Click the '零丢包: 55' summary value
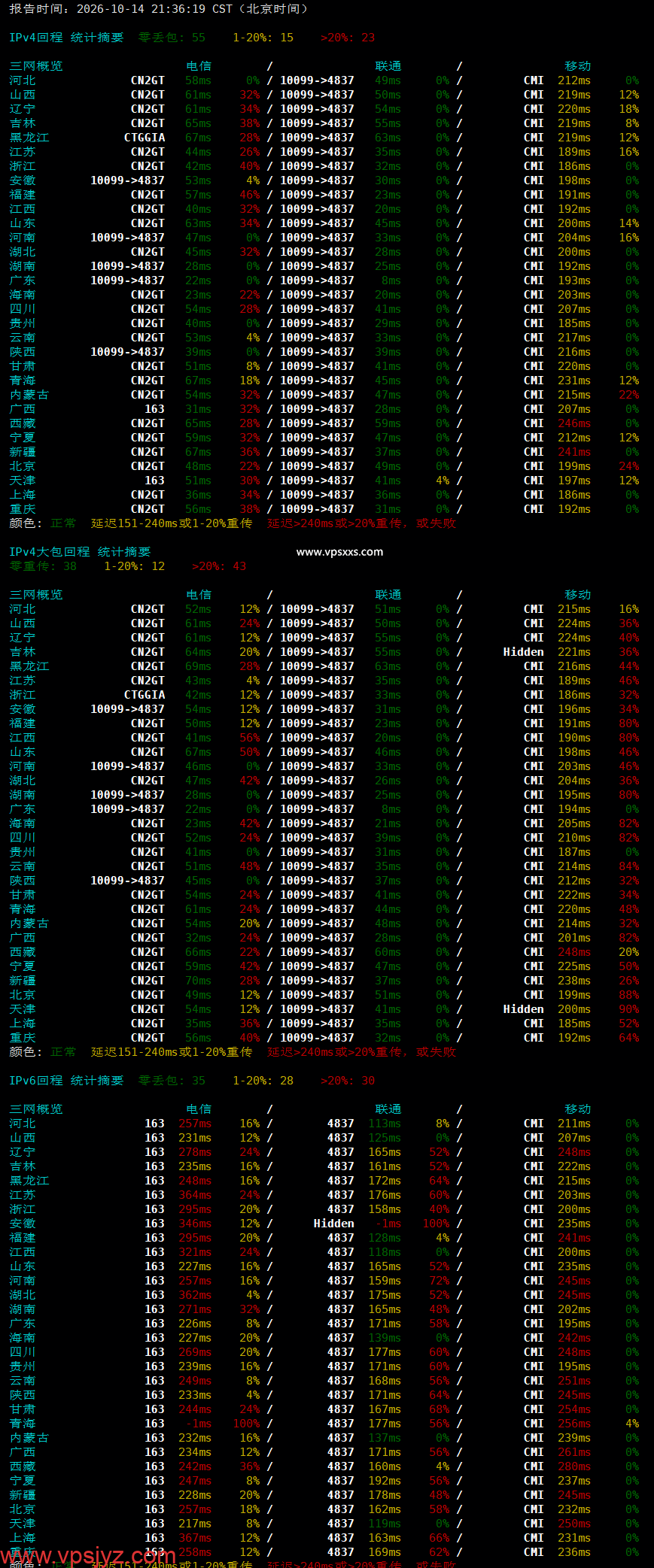 pyautogui.click(x=172, y=38)
